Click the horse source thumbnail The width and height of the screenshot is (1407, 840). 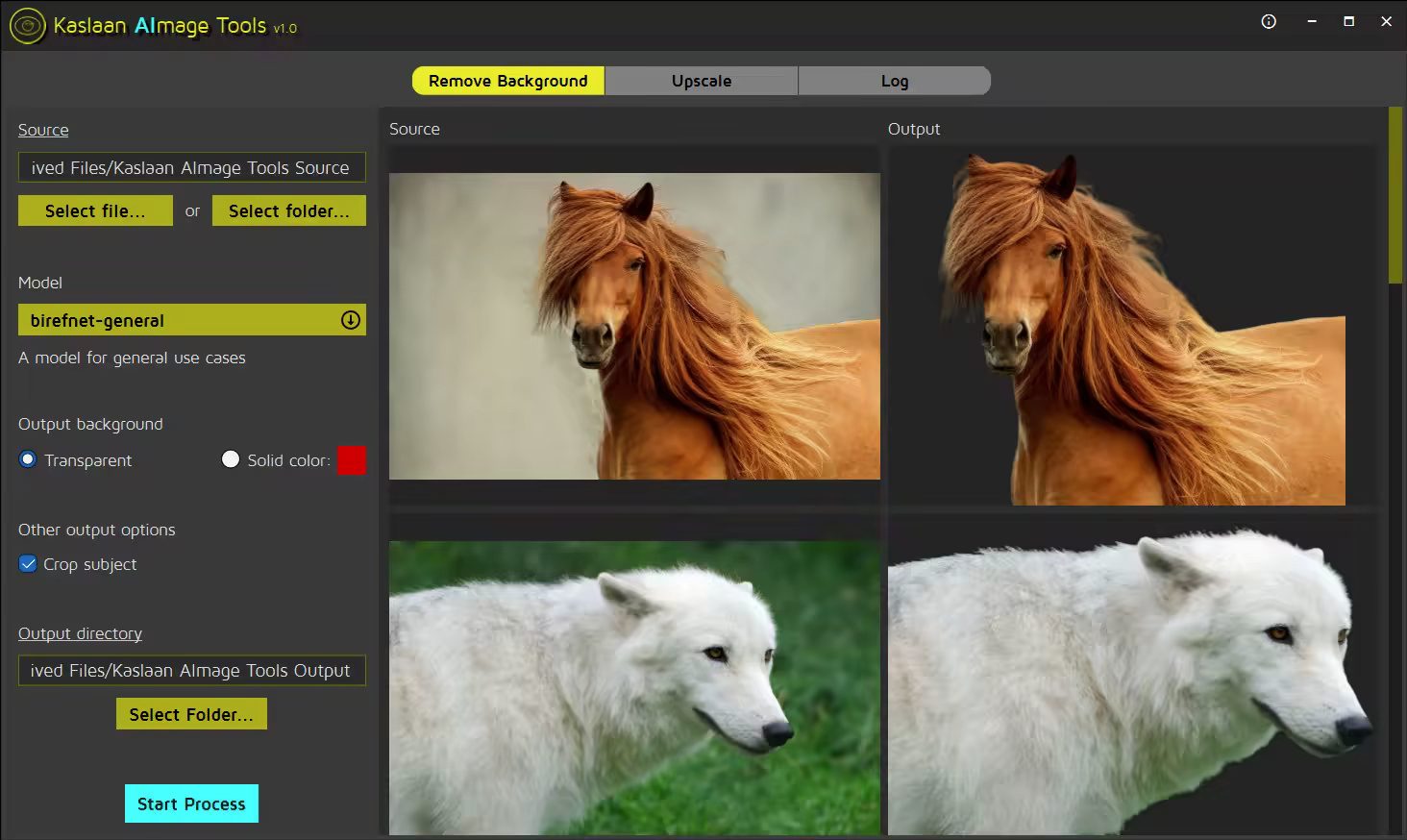pyautogui.click(x=633, y=326)
